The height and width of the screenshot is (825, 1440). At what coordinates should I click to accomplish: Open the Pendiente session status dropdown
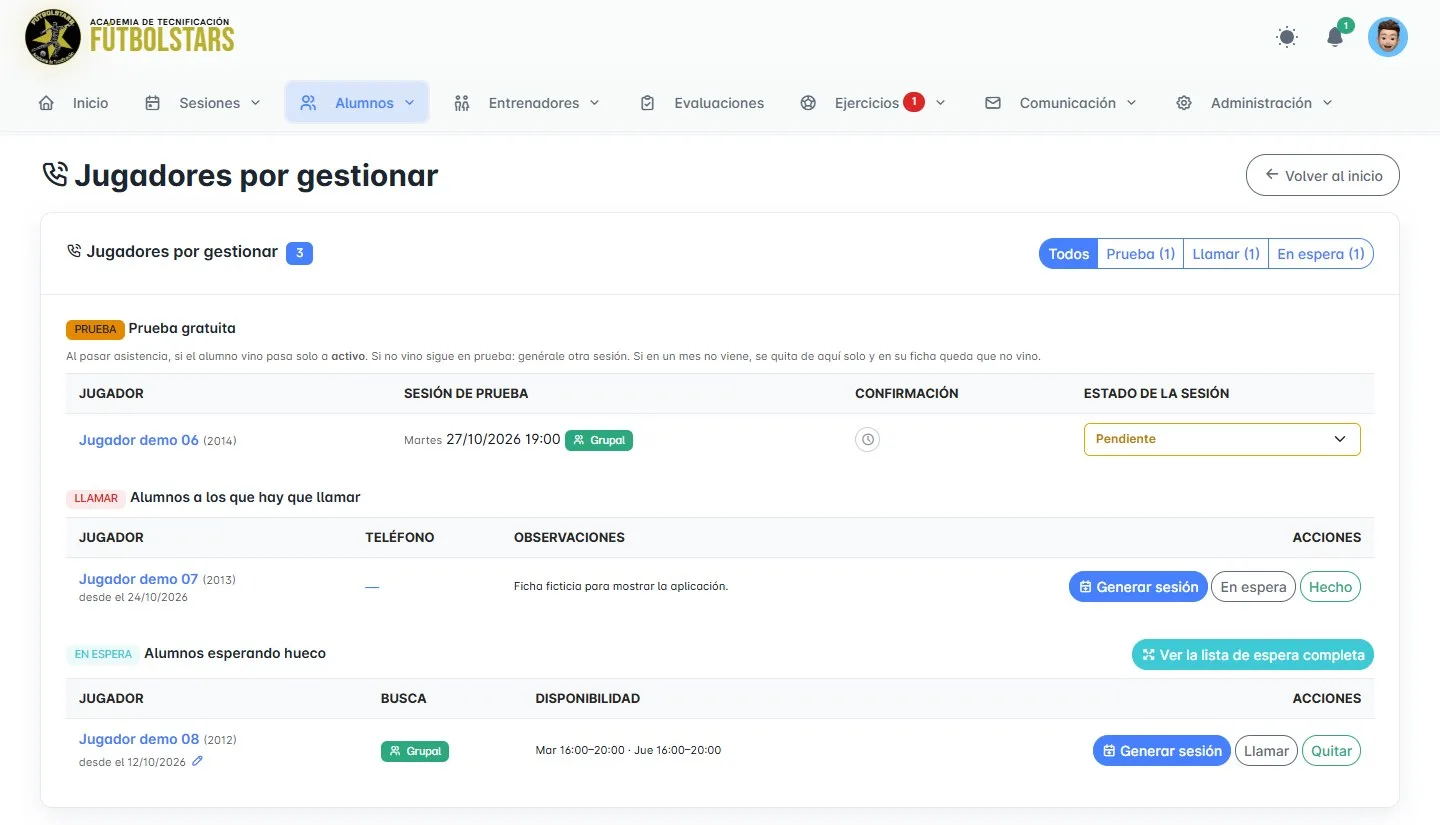1222,439
